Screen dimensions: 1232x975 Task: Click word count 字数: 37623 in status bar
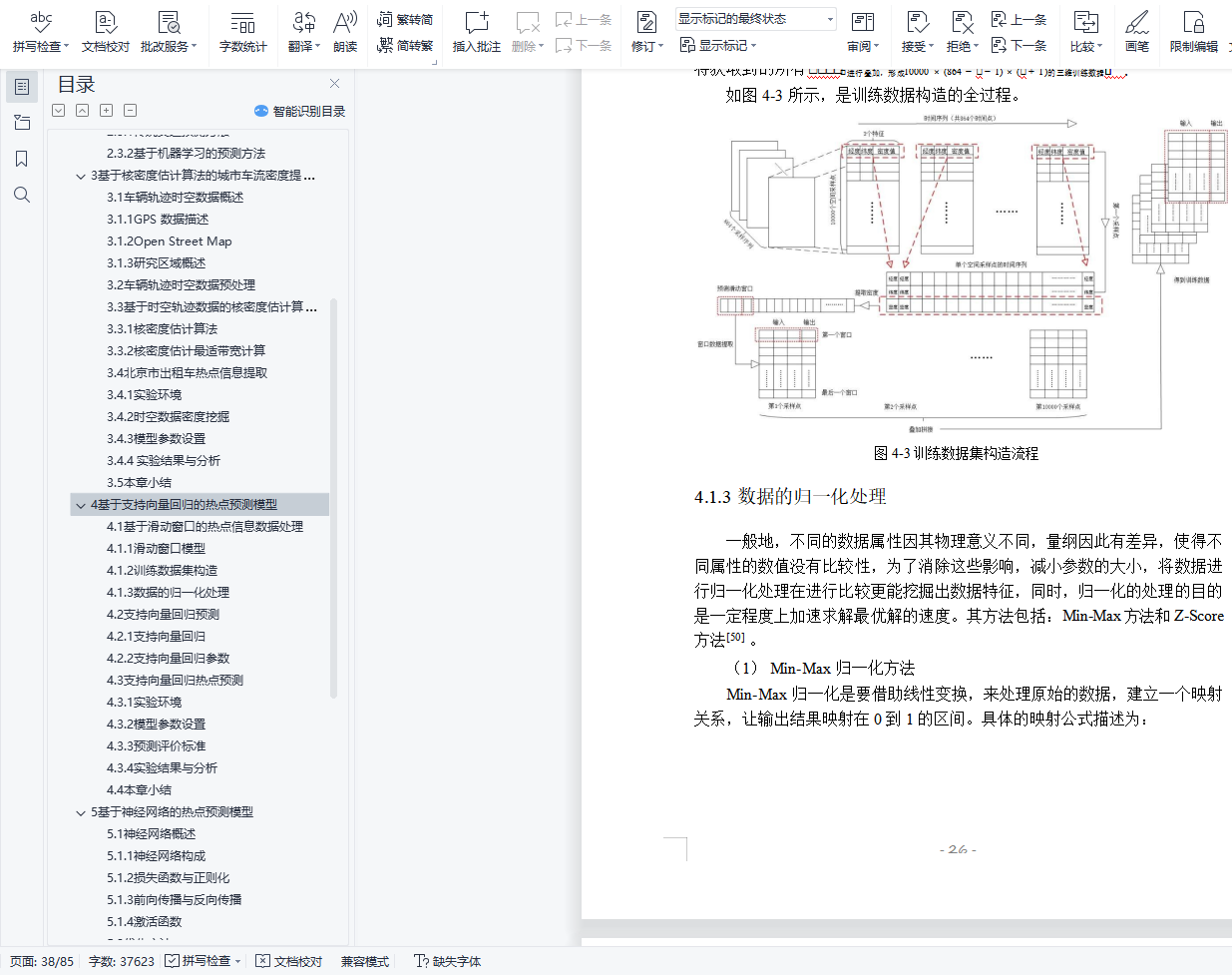[122, 962]
